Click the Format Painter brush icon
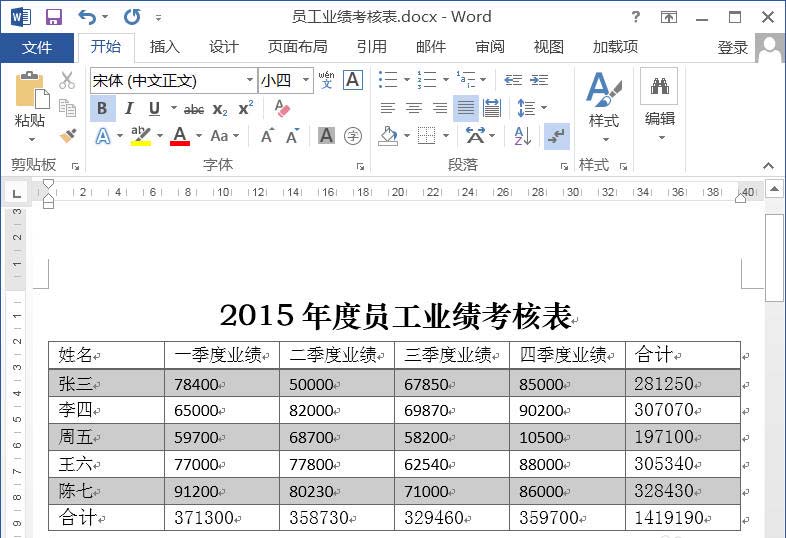This screenshot has height=538, width=786. point(67,135)
